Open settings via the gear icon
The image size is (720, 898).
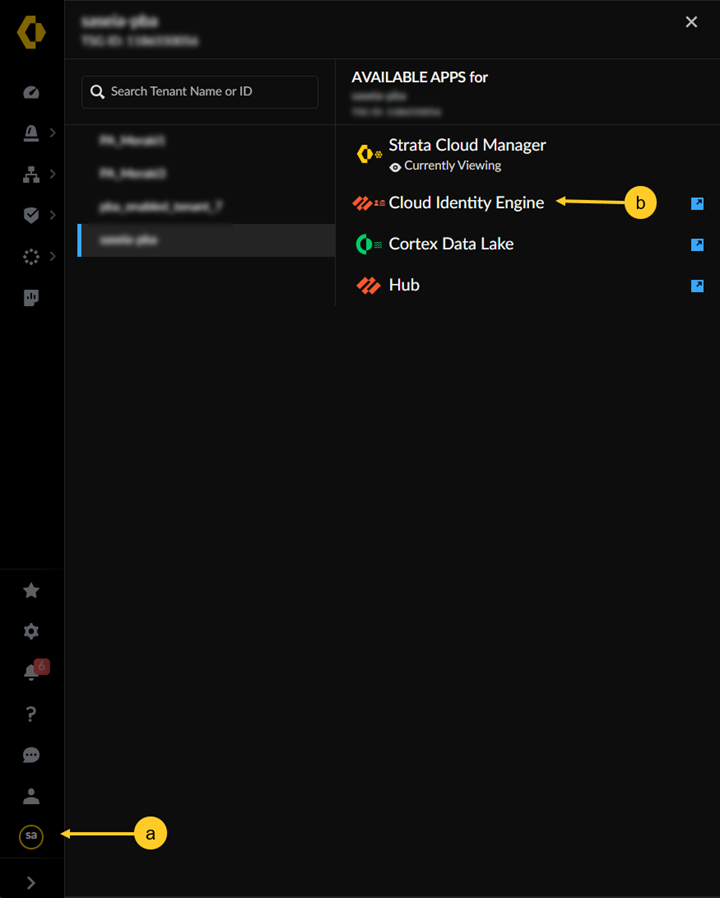[x=31, y=631]
